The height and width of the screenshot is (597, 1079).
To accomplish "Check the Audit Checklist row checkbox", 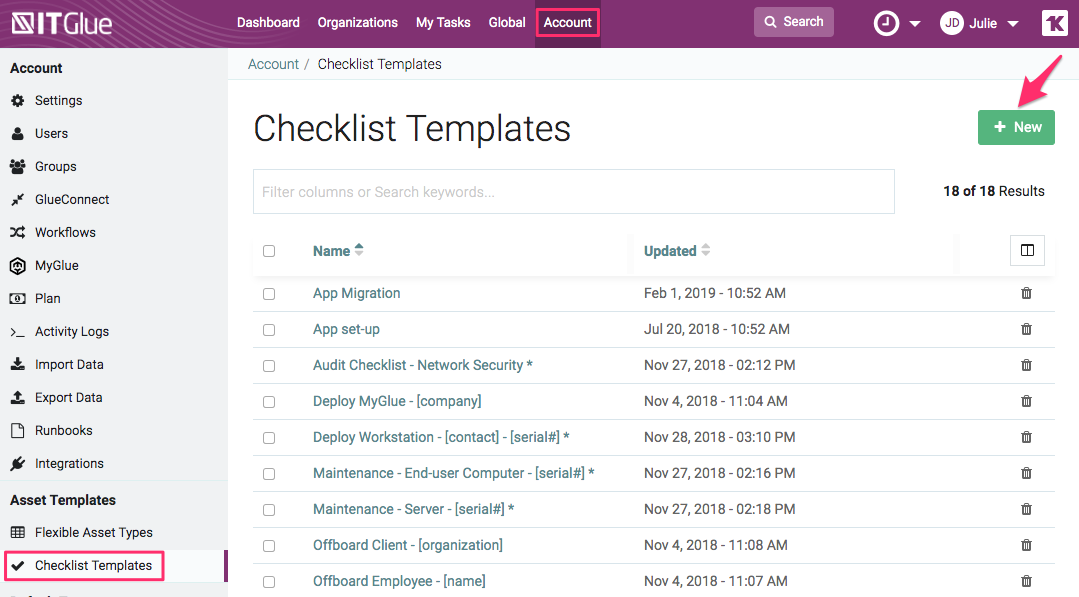I will tap(269, 366).
